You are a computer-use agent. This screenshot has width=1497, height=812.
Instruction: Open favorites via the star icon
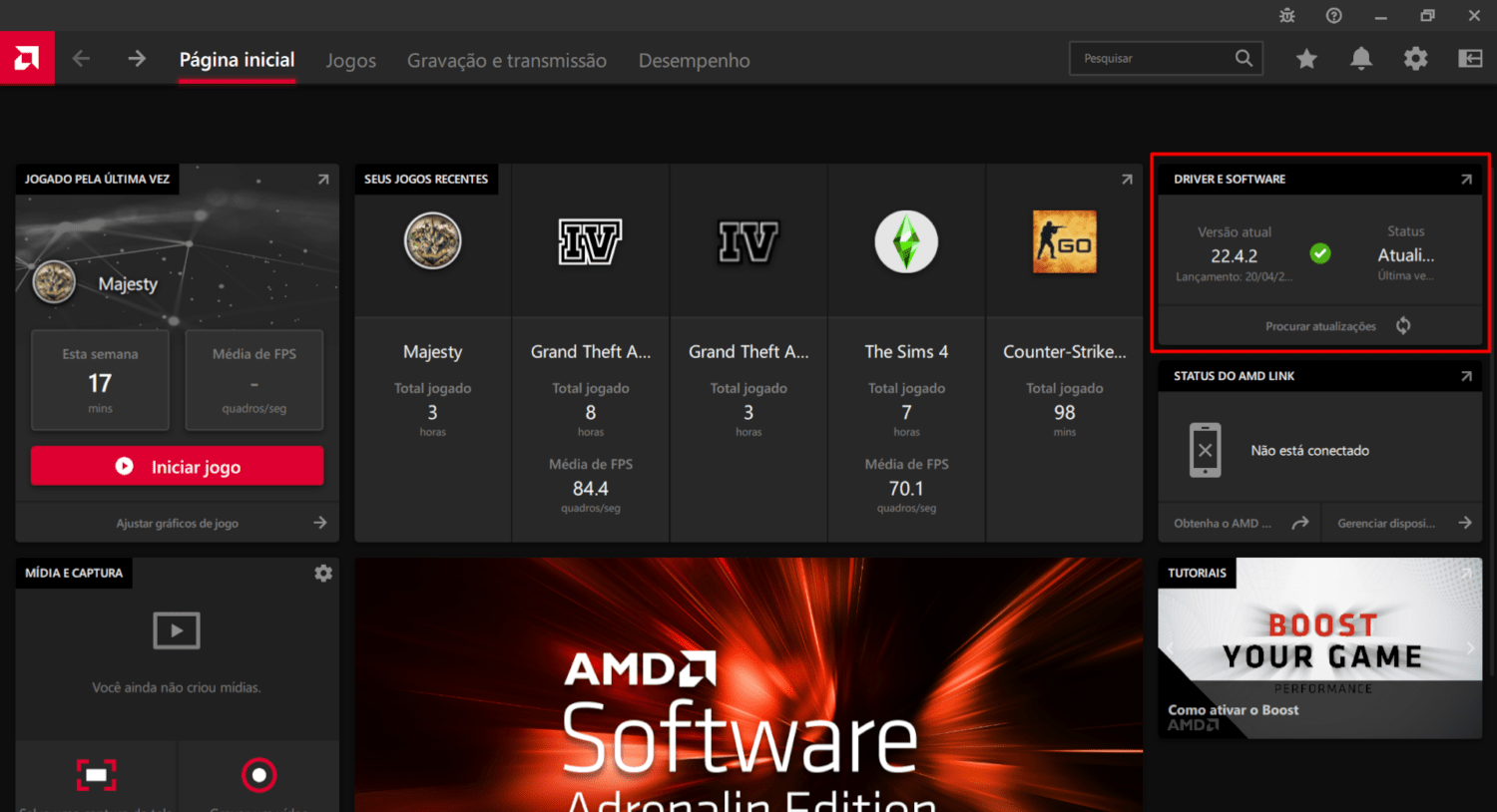pos(1305,59)
